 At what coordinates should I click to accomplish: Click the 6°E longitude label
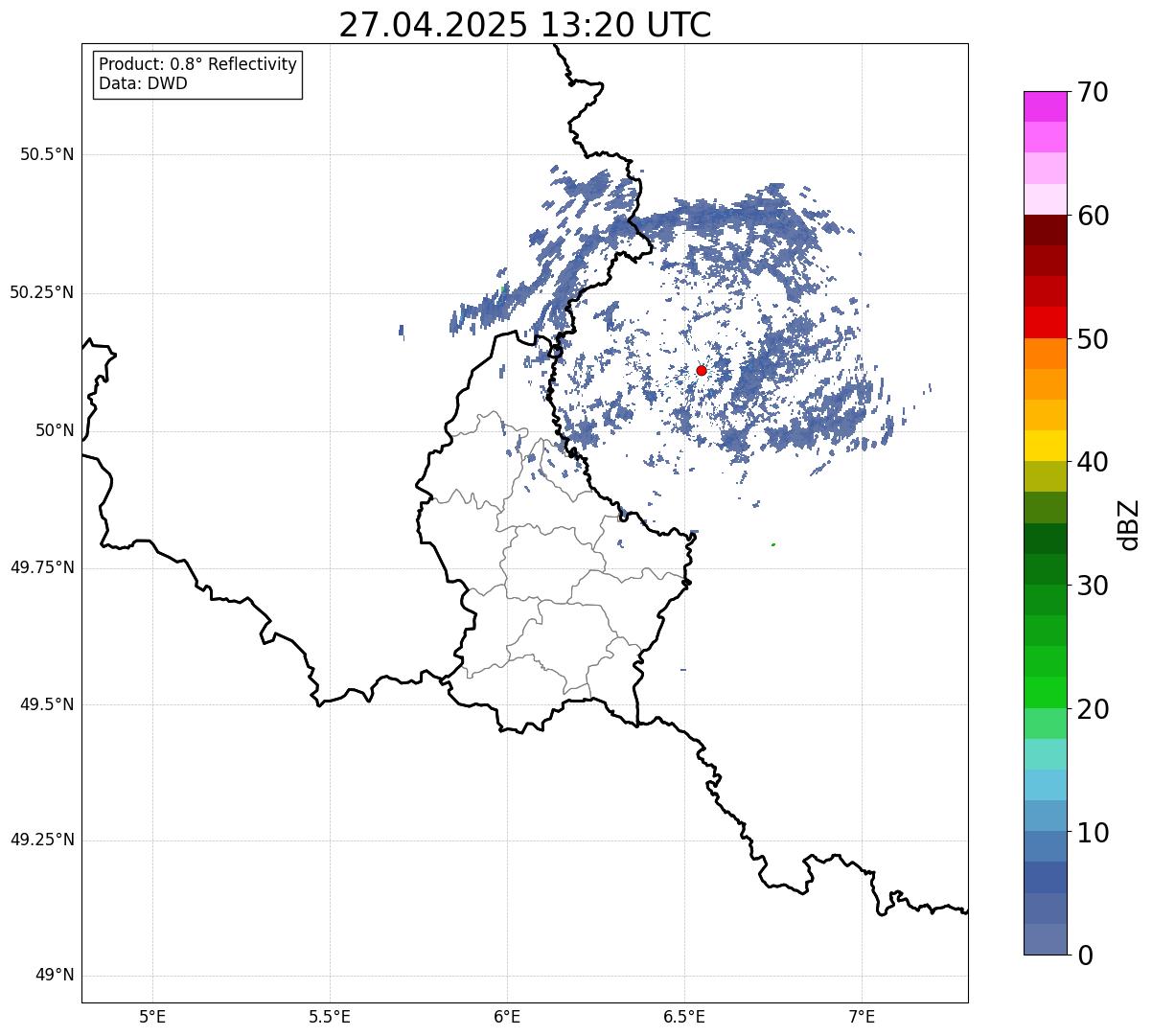[507, 1017]
